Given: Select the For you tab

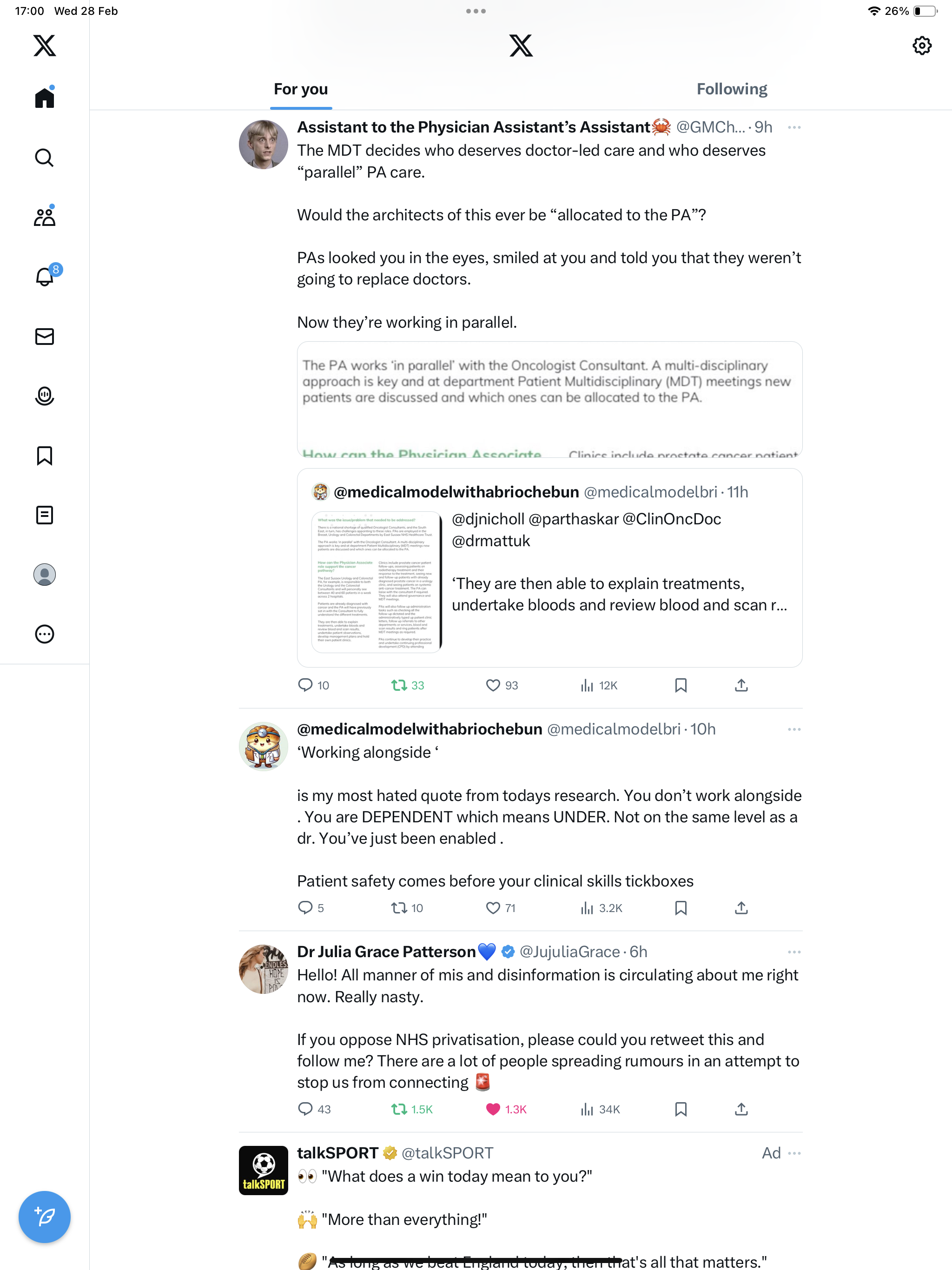Looking at the screenshot, I should tap(301, 89).
